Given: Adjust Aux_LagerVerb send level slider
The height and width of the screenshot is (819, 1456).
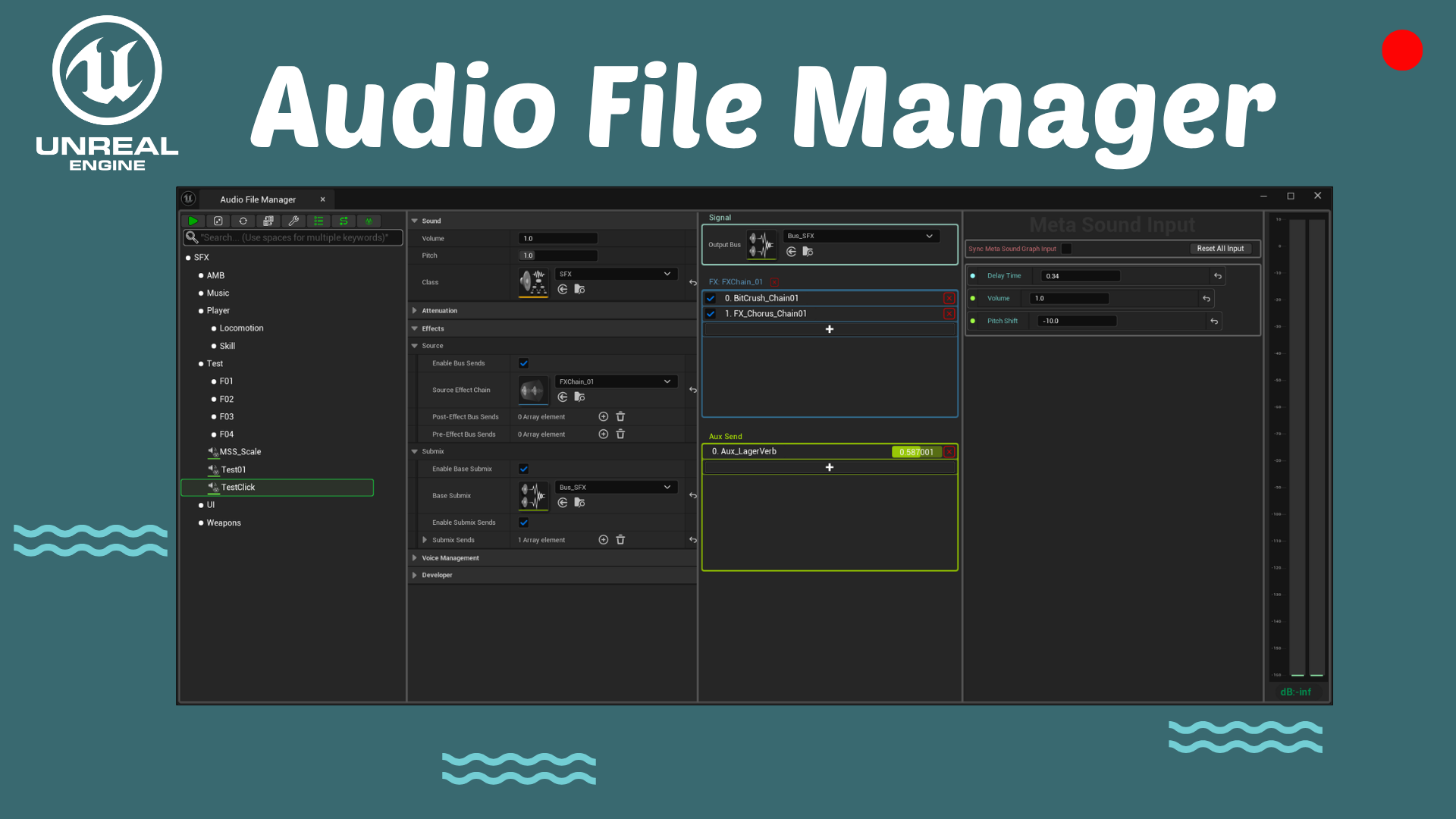Looking at the screenshot, I should (916, 452).
